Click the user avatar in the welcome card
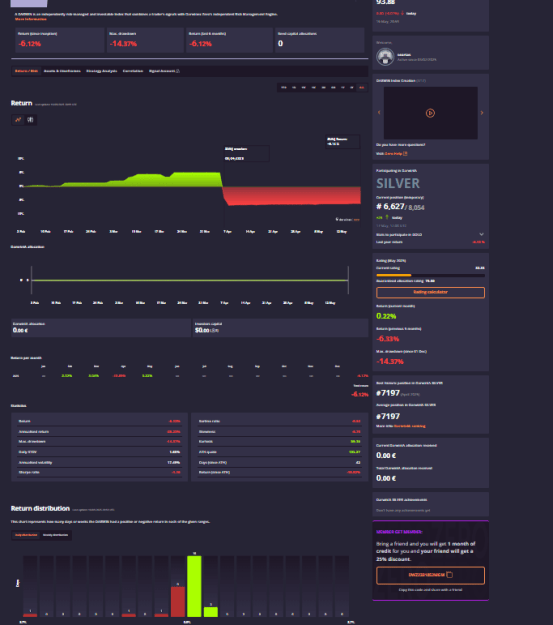This screenshot has height=625, width=553. point(385,57)
